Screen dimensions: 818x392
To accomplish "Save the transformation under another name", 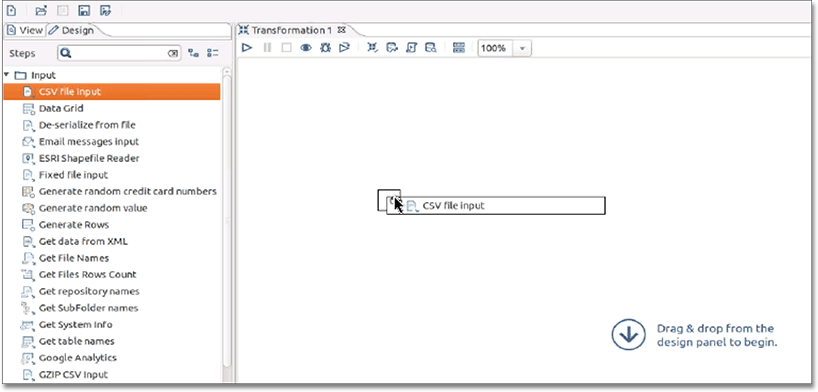I will pyautogui.click(x=105, y=10).
